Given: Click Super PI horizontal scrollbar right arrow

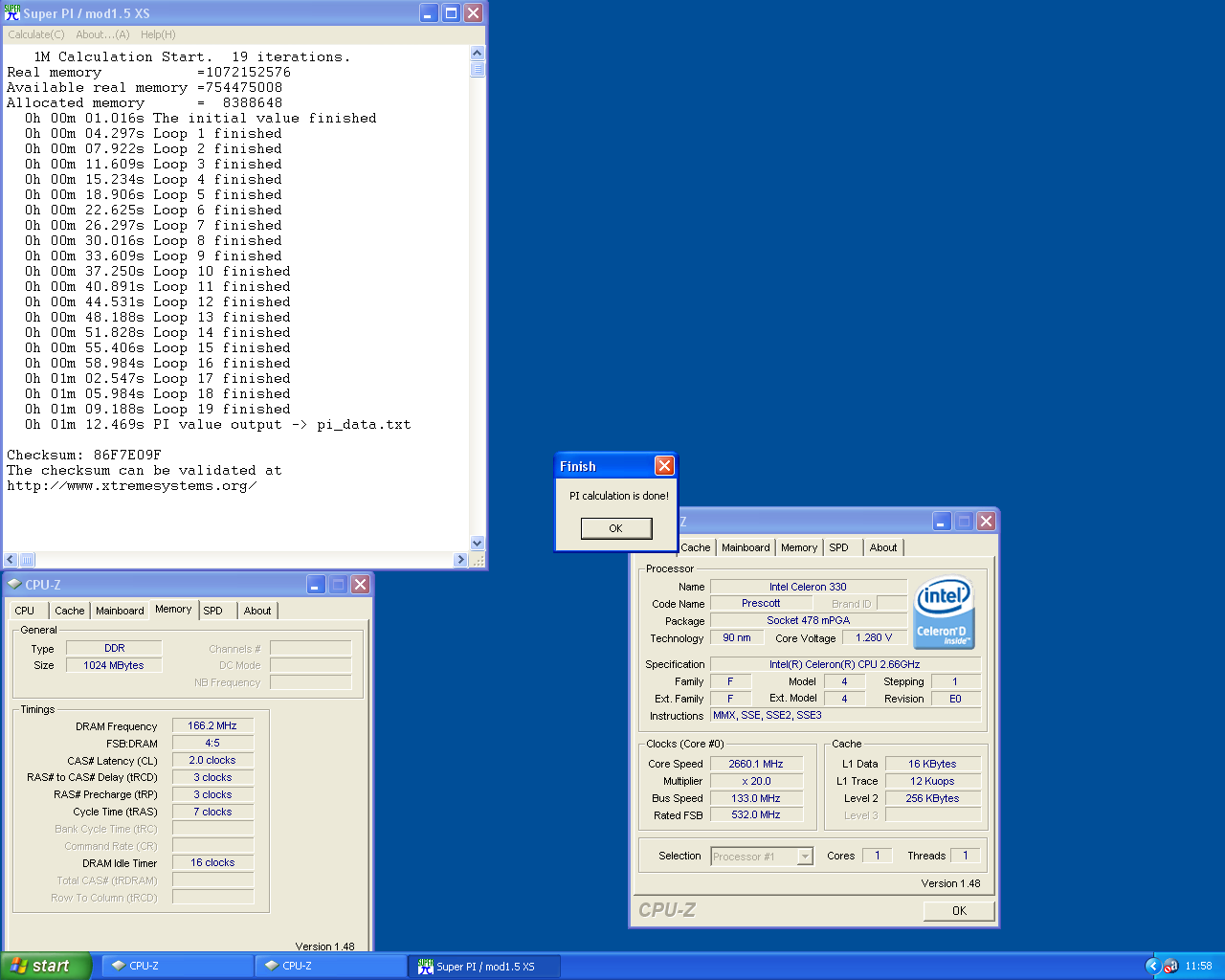Looking at the screenshot, I should (461, 560).
